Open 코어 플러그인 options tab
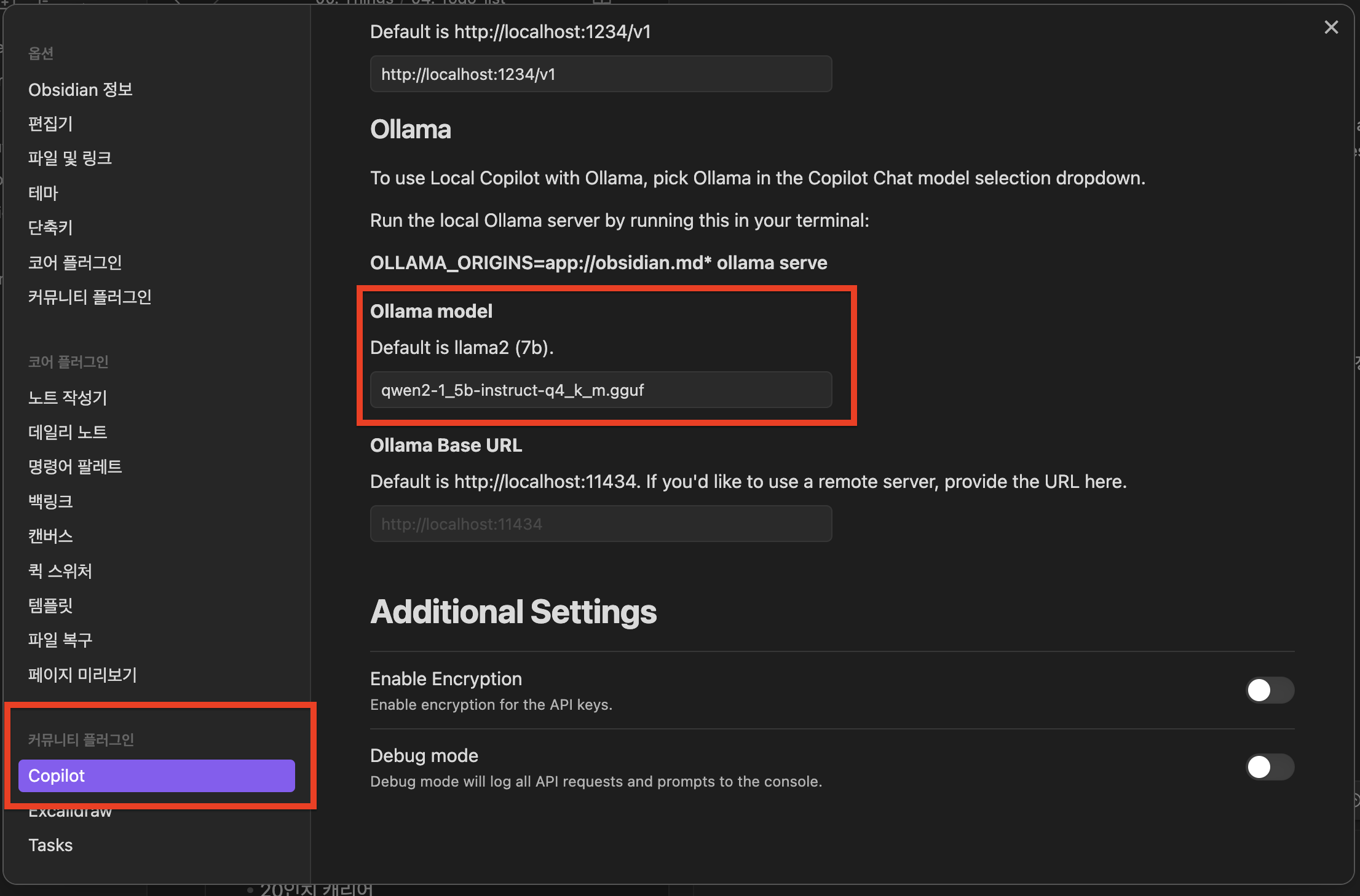This screenshot has height=896, width=1360. (x=75, y=263)
